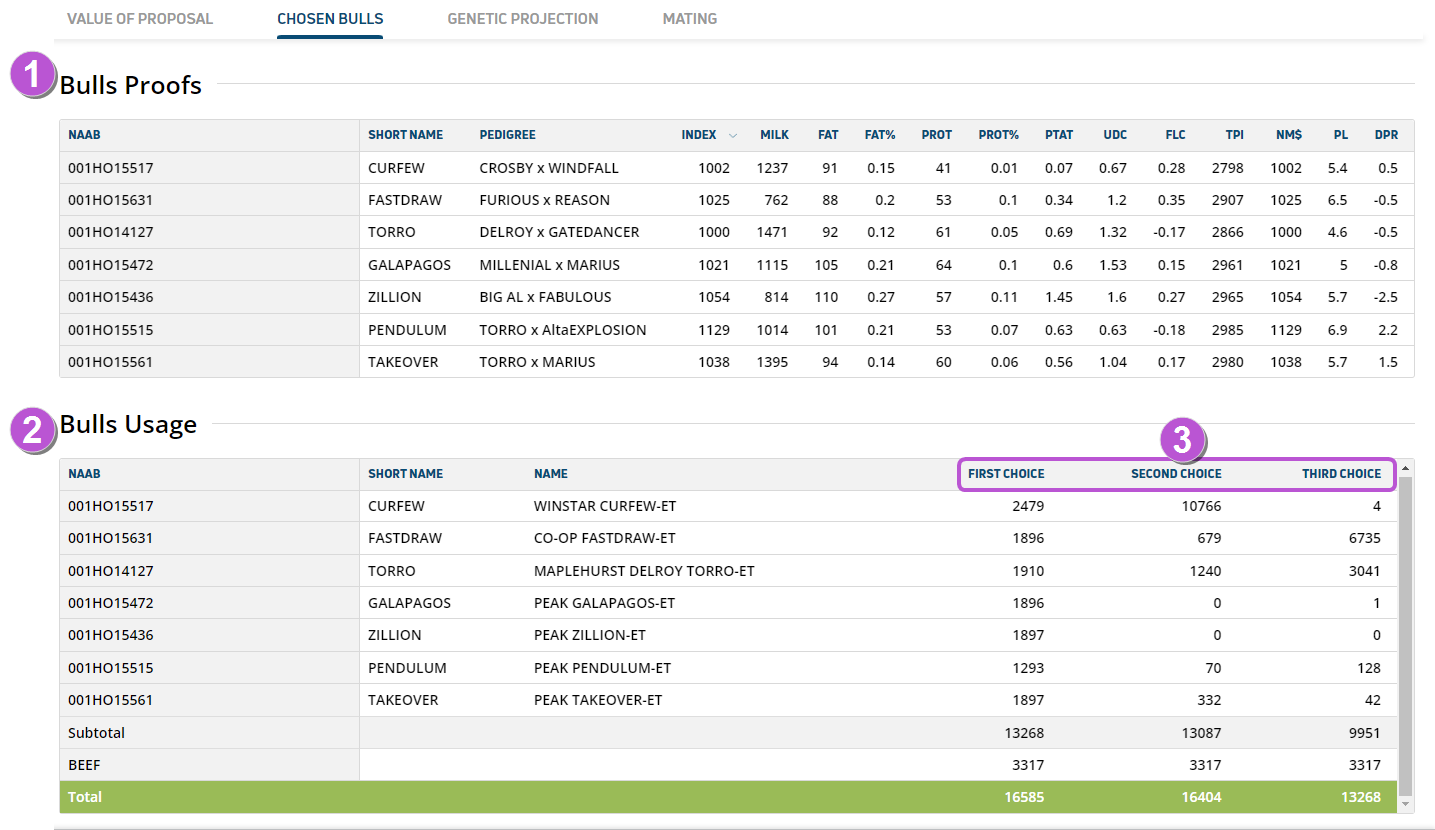This screenshot has width=1435, height=830.
Task: Click the scroll down arrow in Bulls Usage
Action: [x=1405, y=803]
